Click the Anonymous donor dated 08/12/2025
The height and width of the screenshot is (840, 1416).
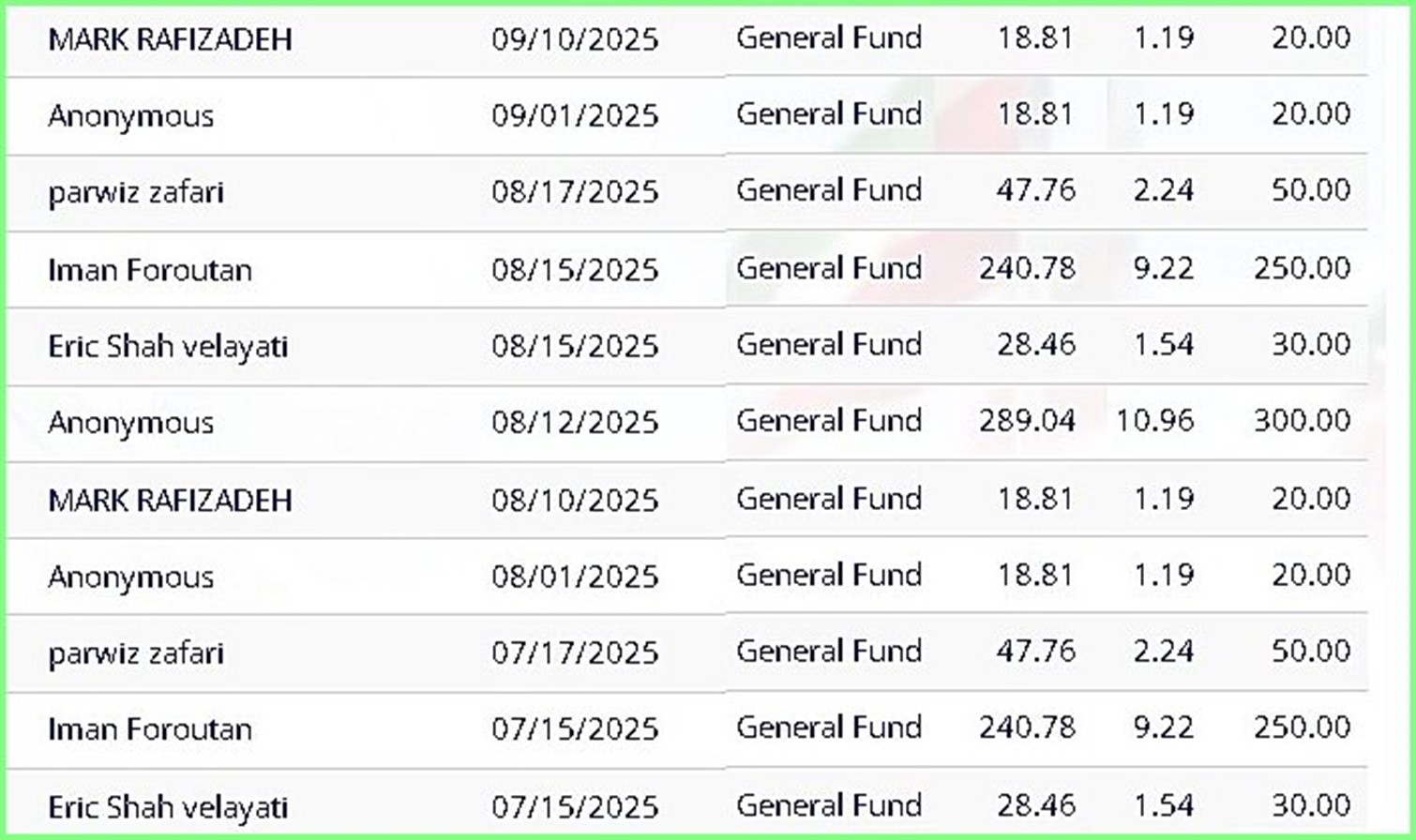[130, 423]
